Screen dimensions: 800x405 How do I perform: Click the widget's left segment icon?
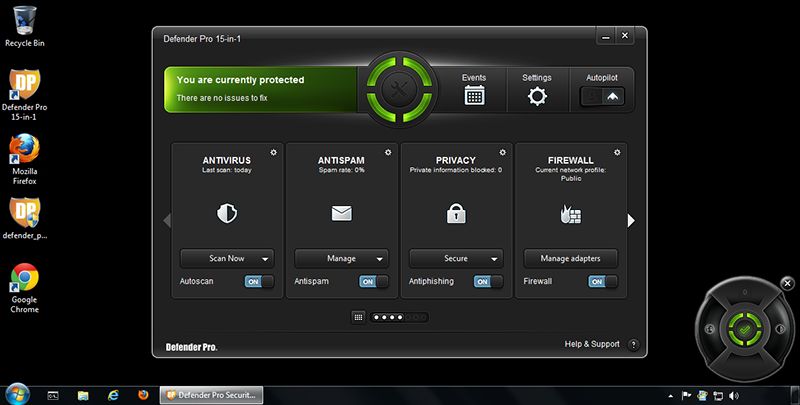(710, 329)
